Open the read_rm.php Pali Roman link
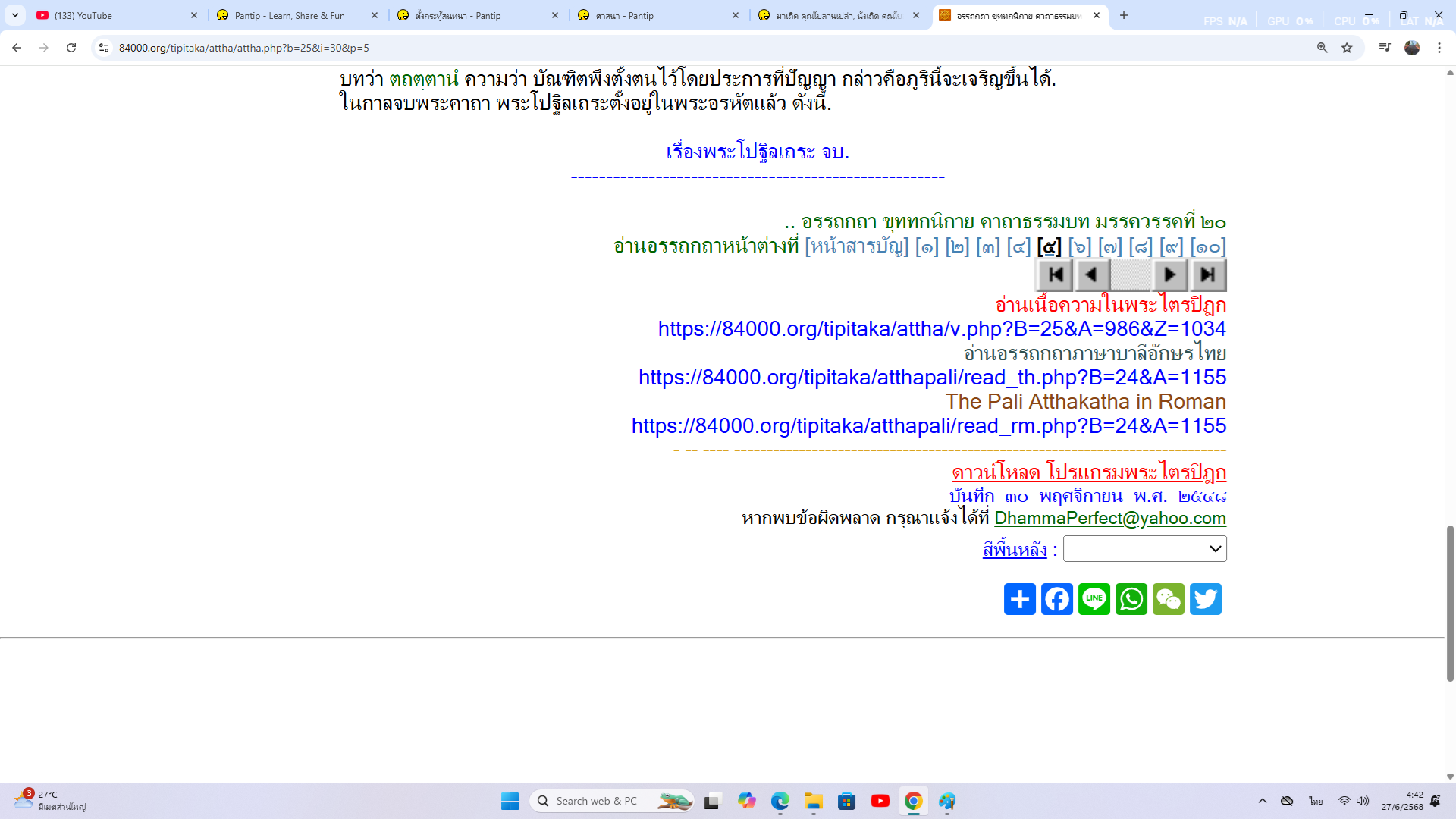Viewport: 1456px width, 819px height. pyautogui.click(x=929, y=426)
